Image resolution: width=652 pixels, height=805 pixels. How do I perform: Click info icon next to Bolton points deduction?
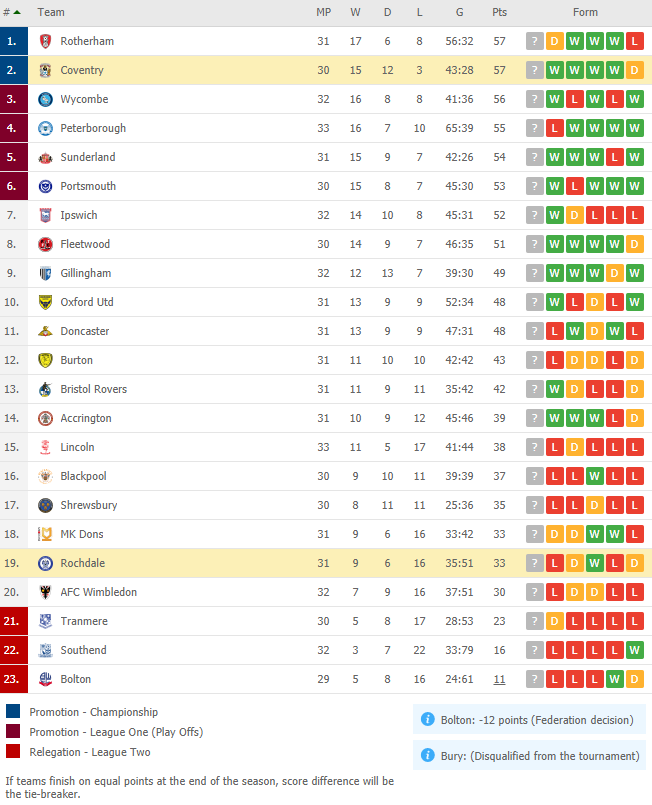pos(427,719)
